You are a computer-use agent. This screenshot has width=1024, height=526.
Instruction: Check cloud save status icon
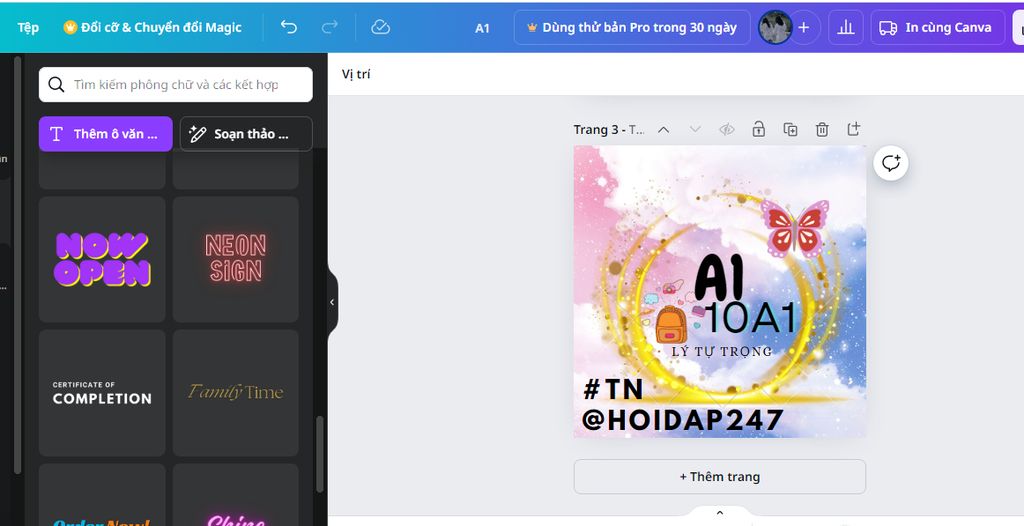tap(380, 27)
